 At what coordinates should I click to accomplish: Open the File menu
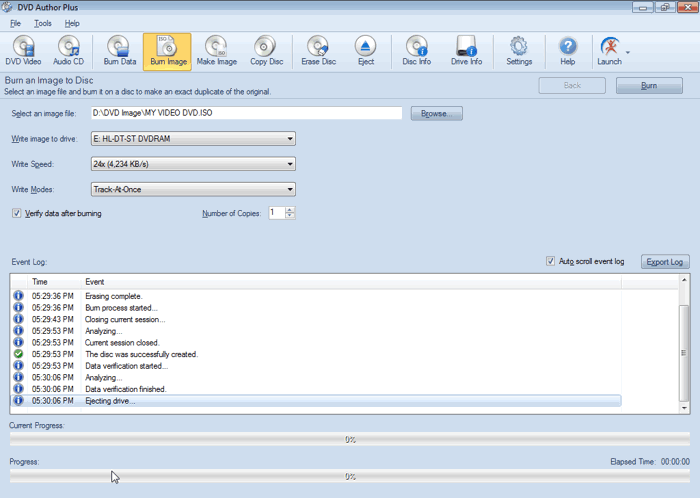click(15, 22)
